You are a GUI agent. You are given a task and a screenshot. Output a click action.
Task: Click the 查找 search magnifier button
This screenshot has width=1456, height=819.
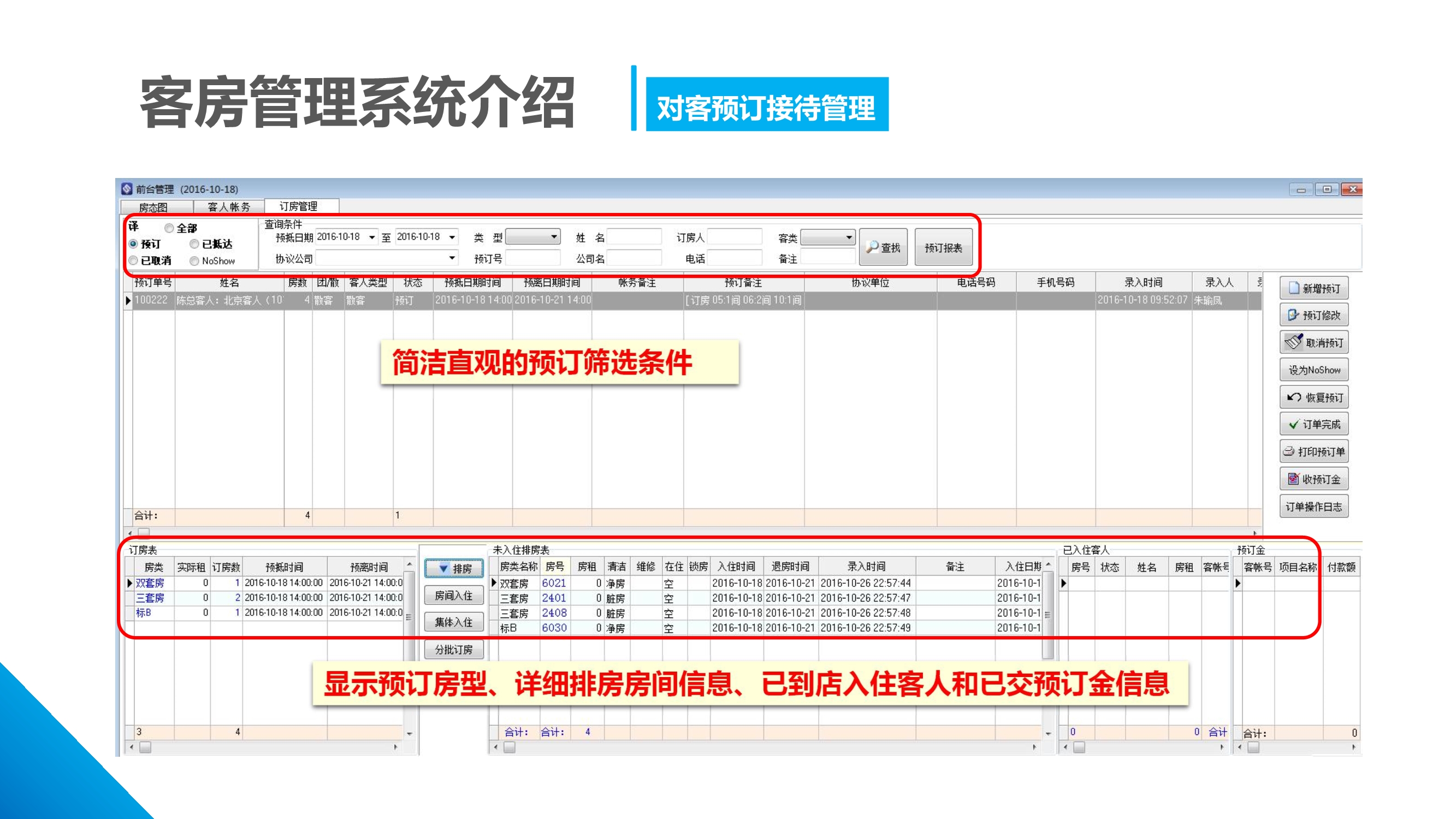(883, 247)
